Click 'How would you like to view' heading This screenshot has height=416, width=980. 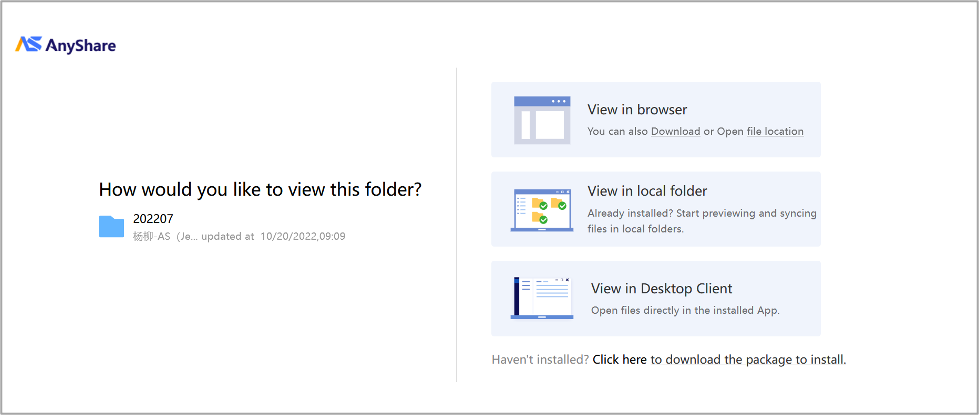point(260,189)
